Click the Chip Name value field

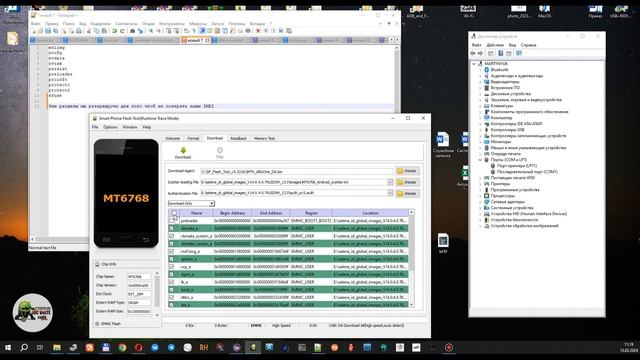pos(139,277)
